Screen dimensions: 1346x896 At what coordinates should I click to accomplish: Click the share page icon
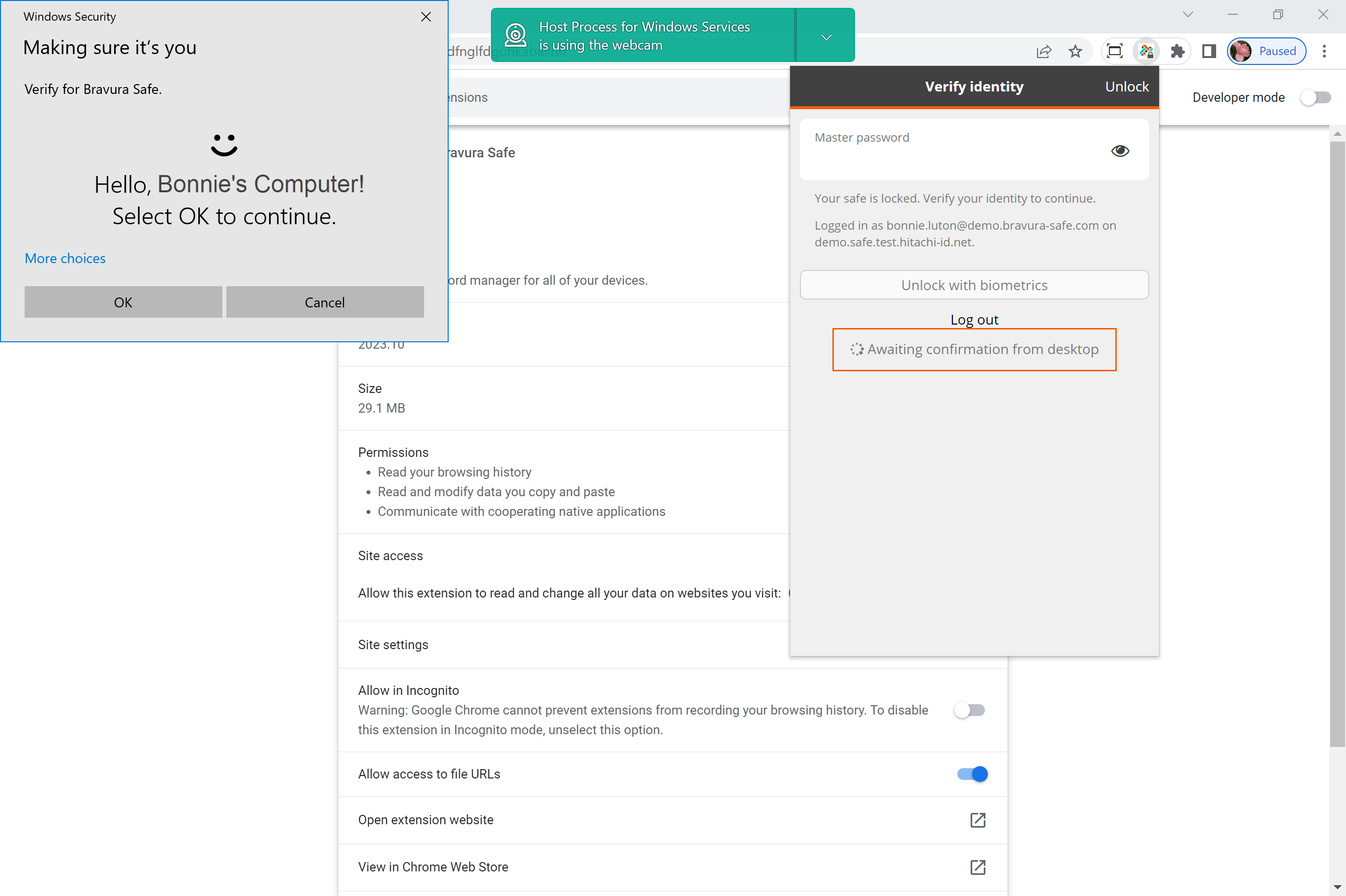tap(1043, 52)
